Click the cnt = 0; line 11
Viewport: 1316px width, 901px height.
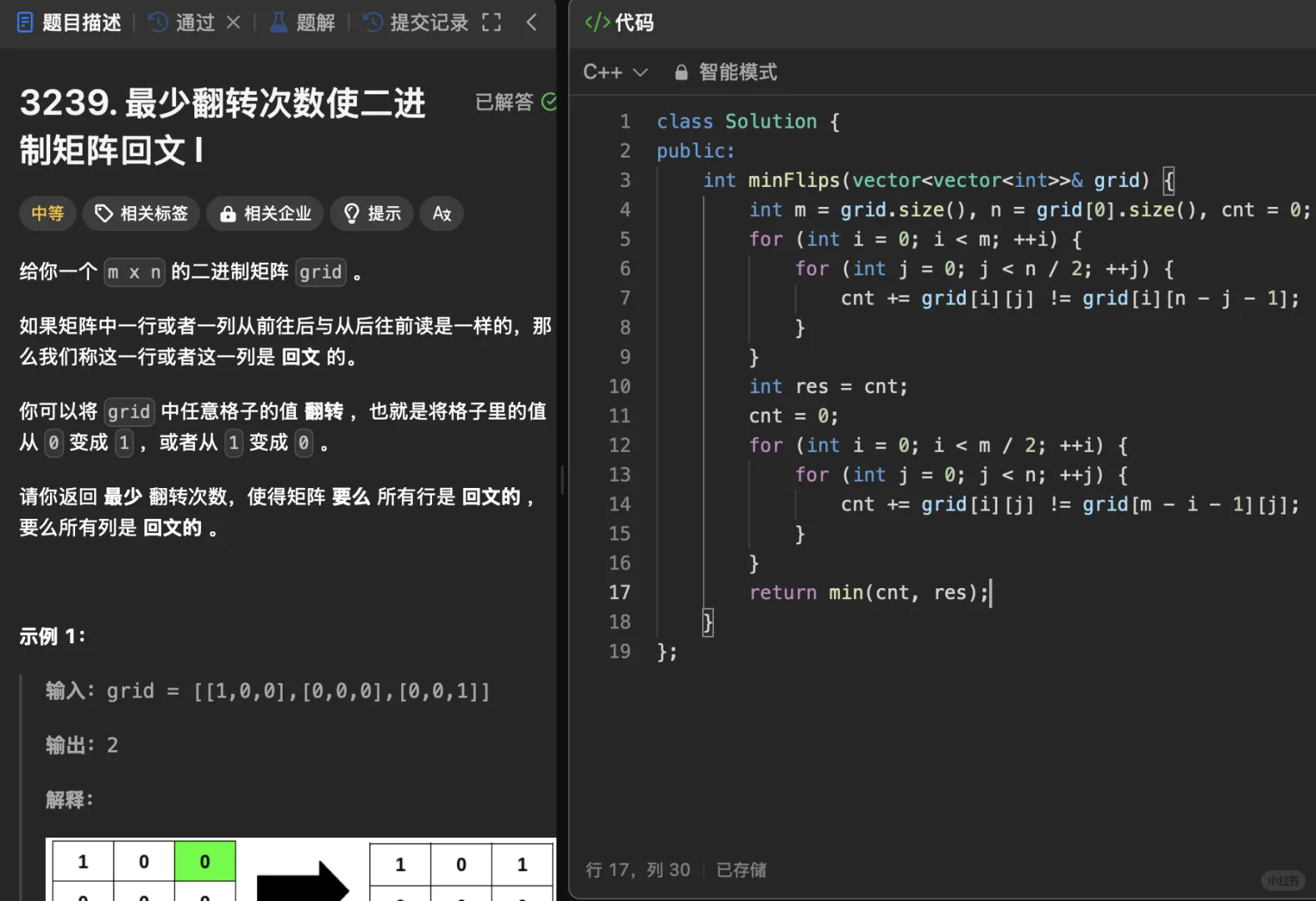[x=793, y=415]
